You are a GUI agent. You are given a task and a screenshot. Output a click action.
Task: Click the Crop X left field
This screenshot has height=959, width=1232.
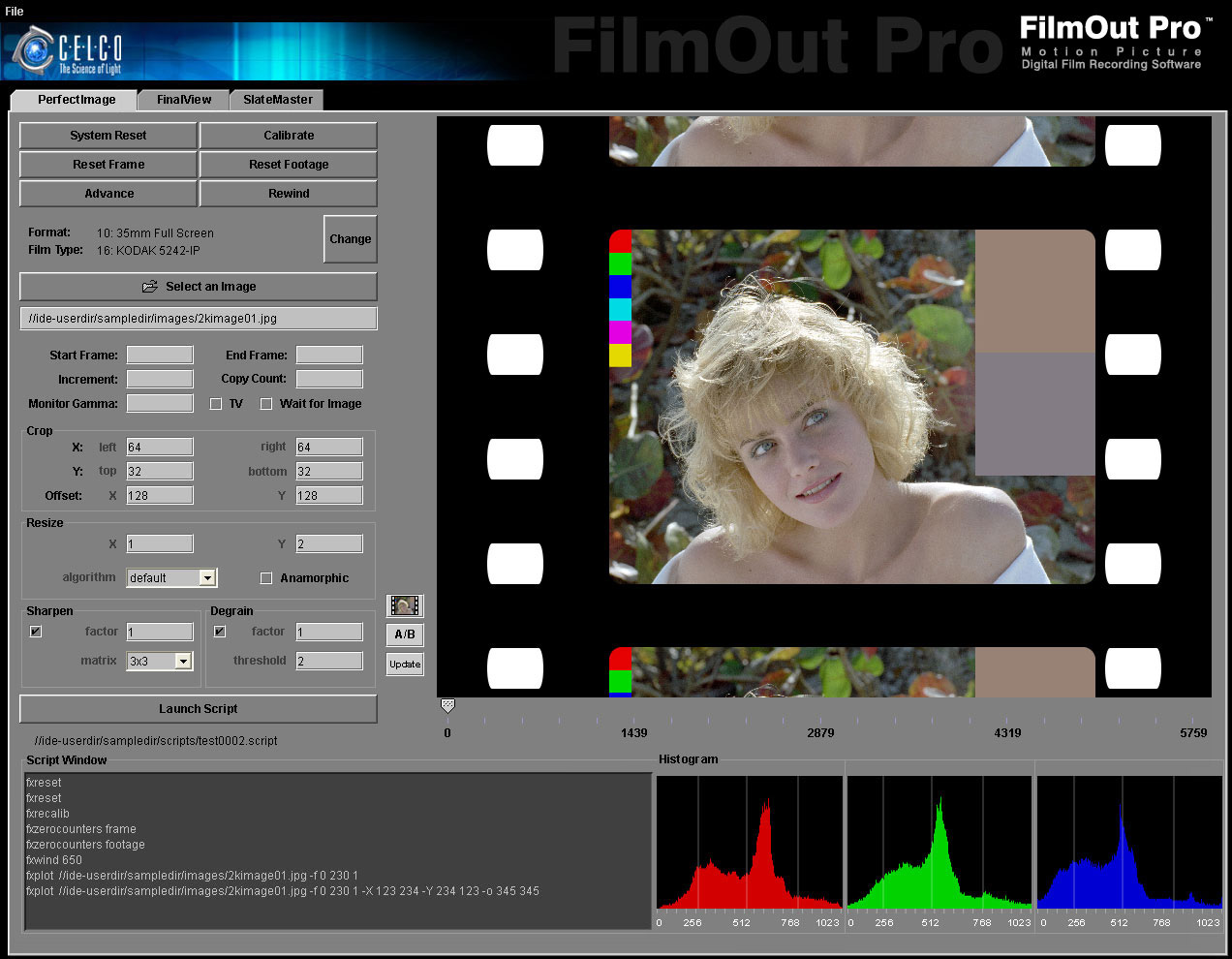[x=160, y=447]
